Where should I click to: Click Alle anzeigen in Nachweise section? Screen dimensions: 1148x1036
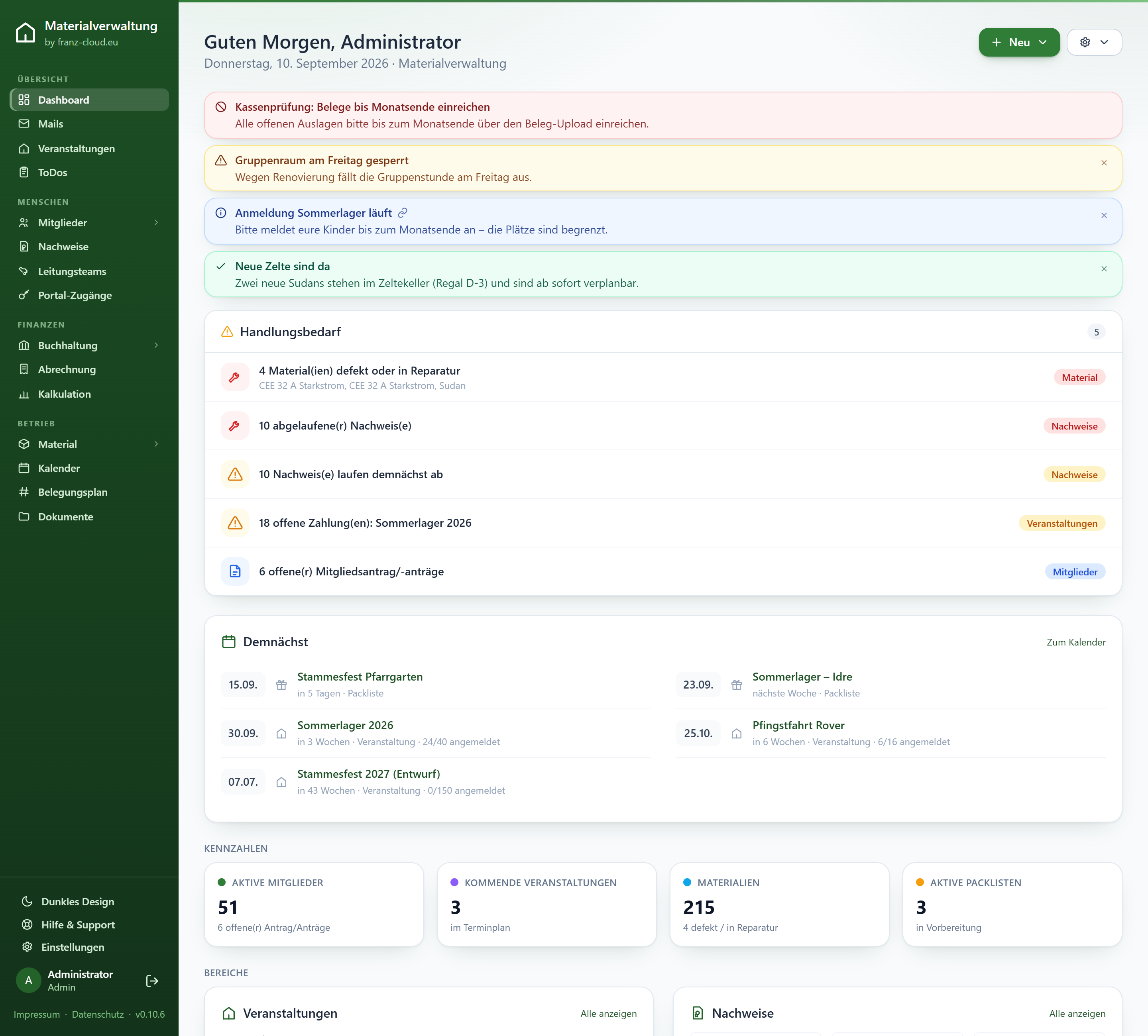pyautogui.click(x=1077, y=1014)
